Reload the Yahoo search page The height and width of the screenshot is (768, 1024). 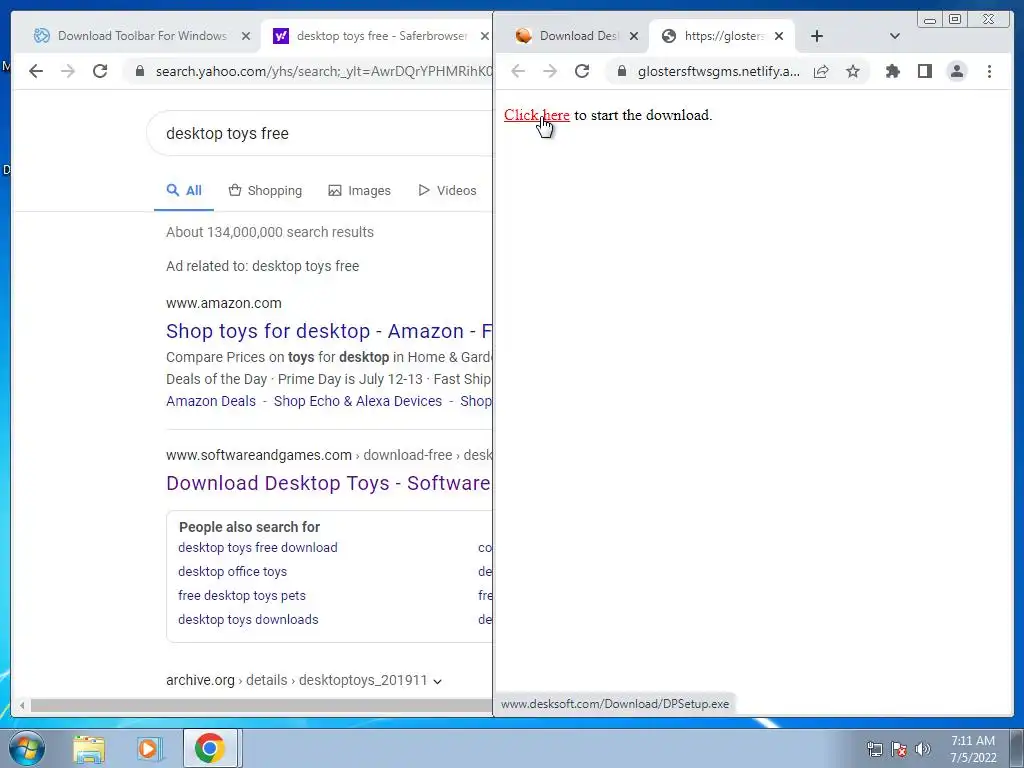coord(100,71)
